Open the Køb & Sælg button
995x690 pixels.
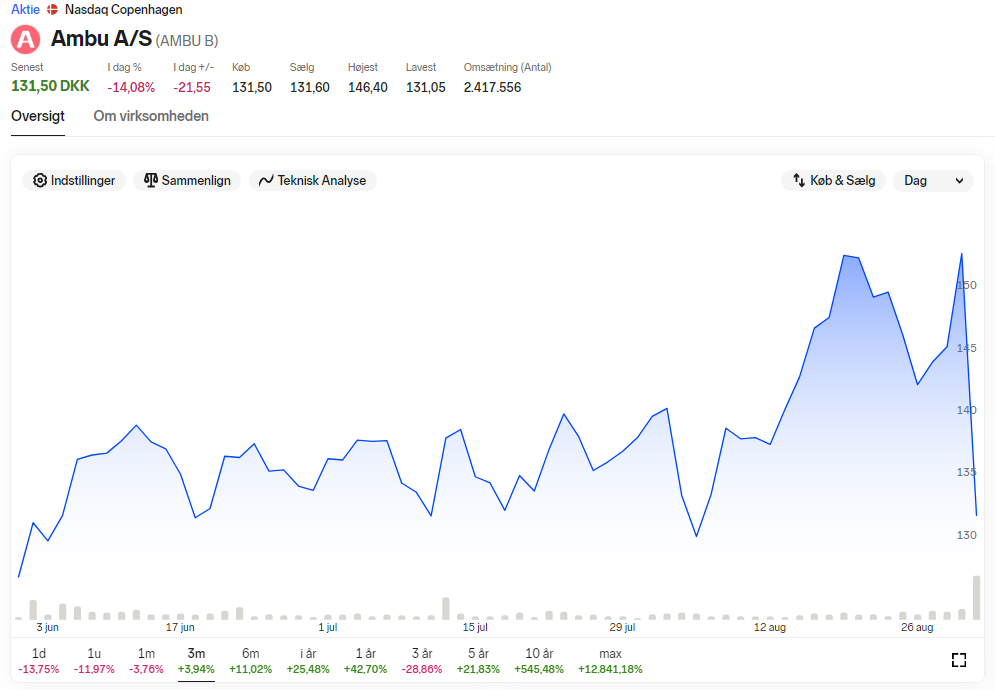833,180
